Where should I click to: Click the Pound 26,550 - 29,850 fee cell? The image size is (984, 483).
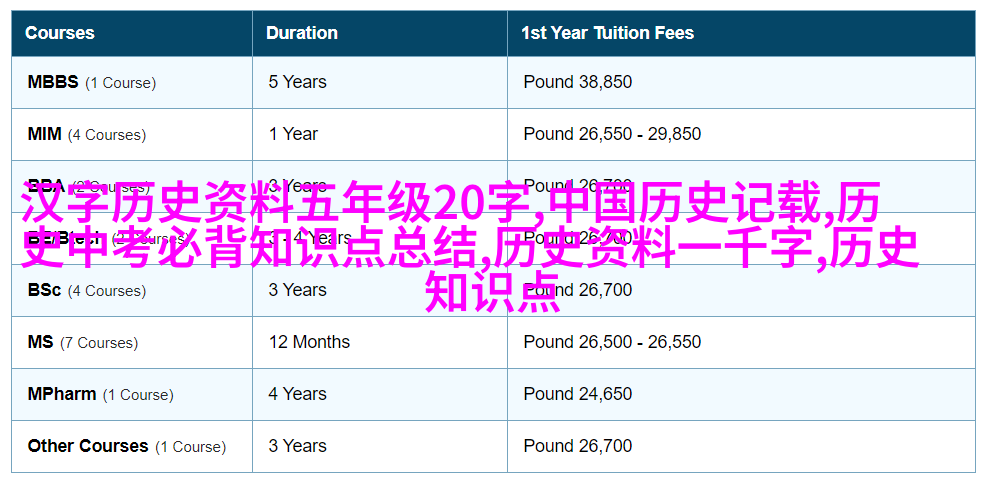coord(612,134)
